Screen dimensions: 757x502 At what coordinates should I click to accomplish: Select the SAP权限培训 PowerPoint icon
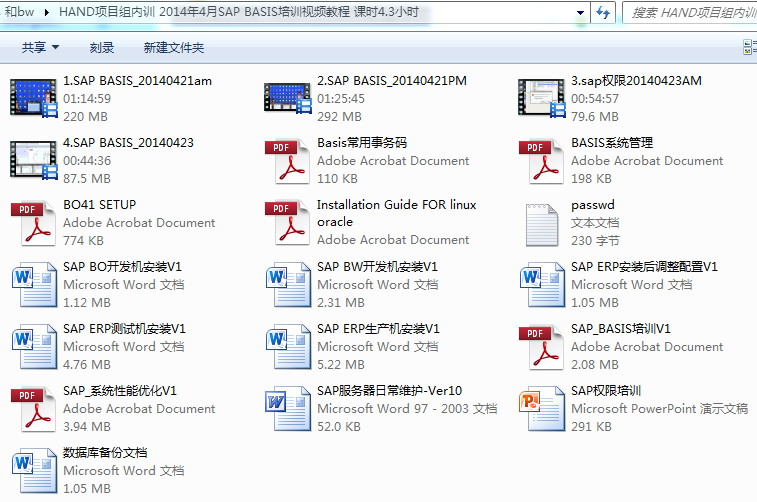[x=542, y=408]
